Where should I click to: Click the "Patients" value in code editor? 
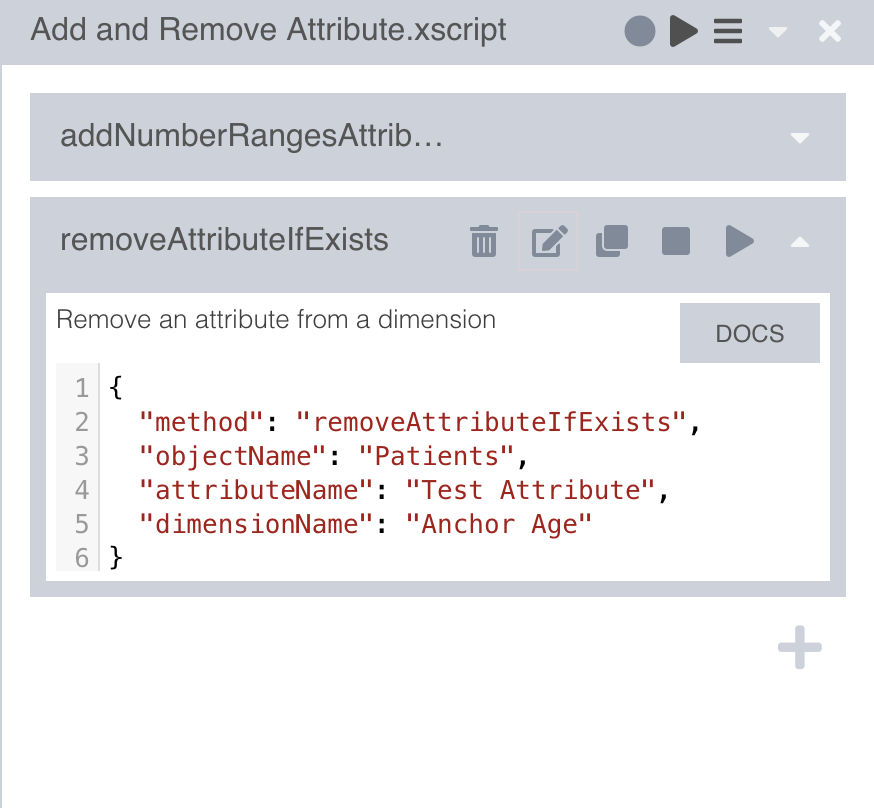pos(436,456)
